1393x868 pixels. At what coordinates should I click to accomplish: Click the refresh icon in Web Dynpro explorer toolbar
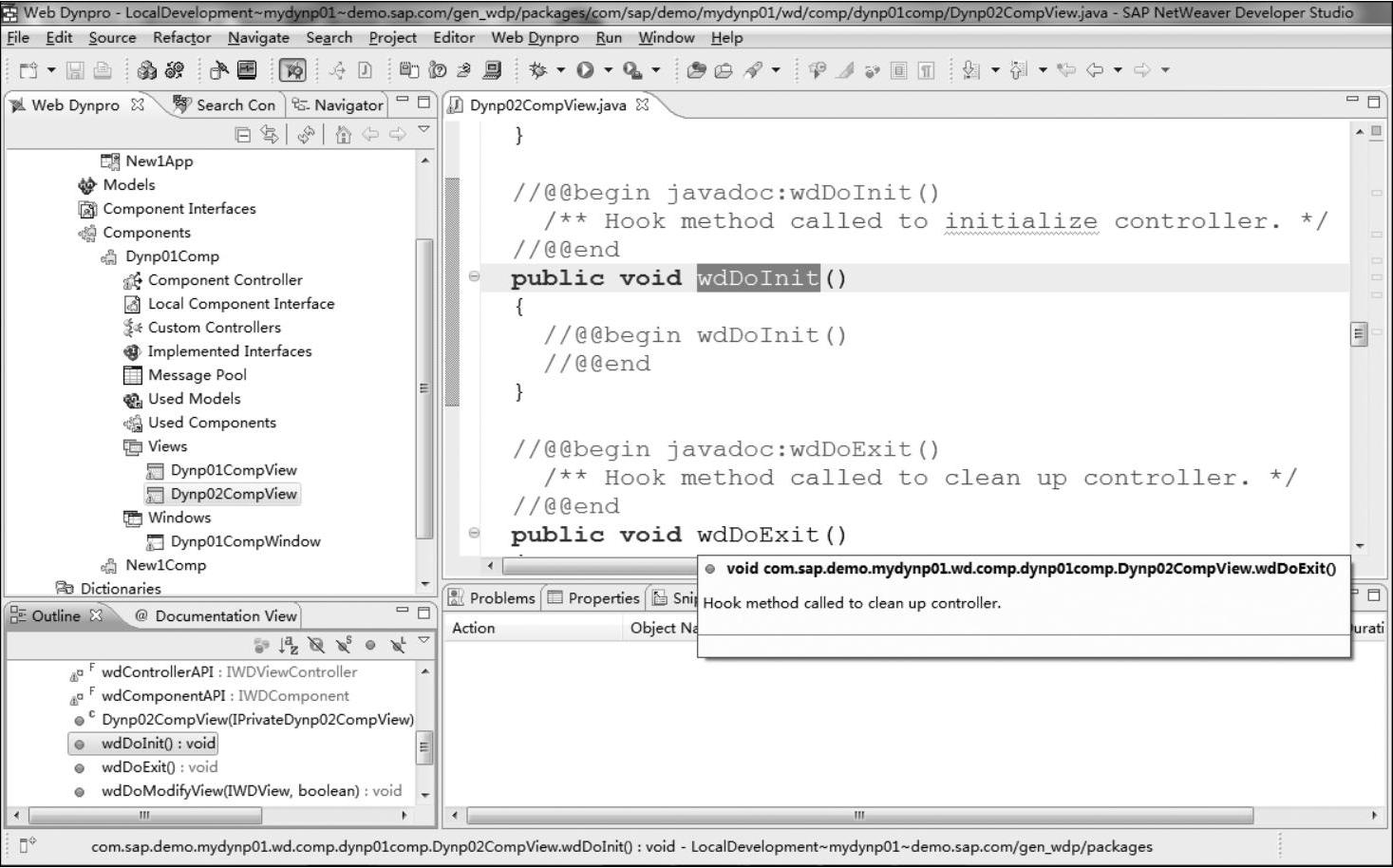tap(306, 135)
